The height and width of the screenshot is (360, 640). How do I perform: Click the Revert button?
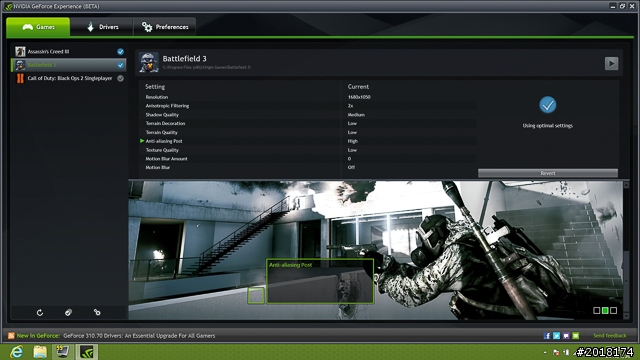[x=548, y=173]
